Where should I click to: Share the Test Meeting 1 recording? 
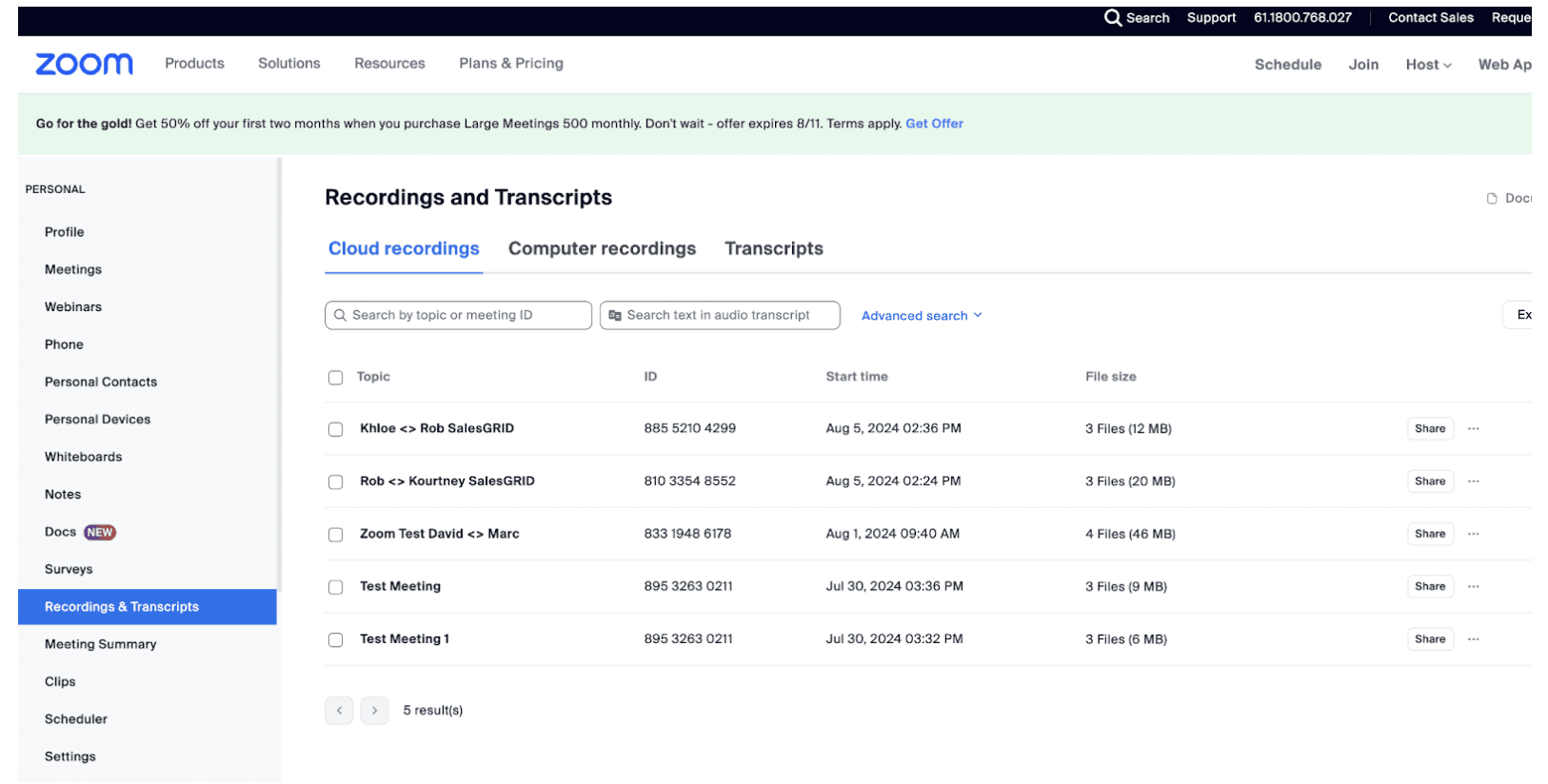click(x=1430, y=639)
